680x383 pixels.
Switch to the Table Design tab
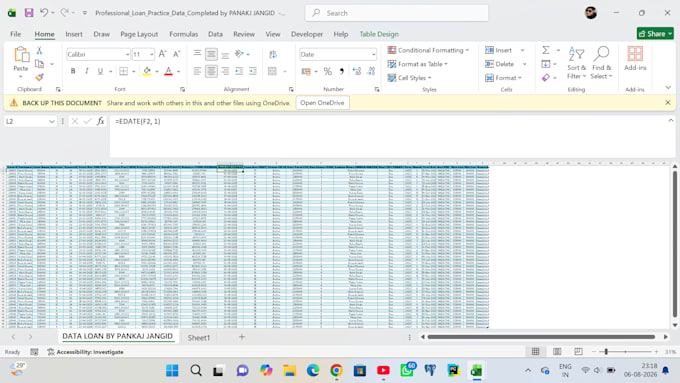pyautogui.click(x=379, y=34)
